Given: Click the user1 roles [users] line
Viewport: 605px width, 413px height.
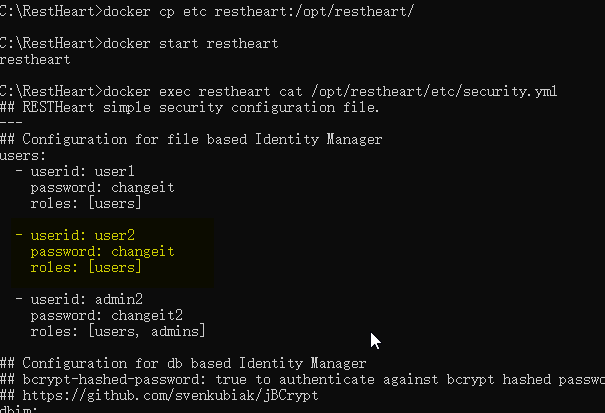Looking at the screenshot, I should tap(86, 203).
